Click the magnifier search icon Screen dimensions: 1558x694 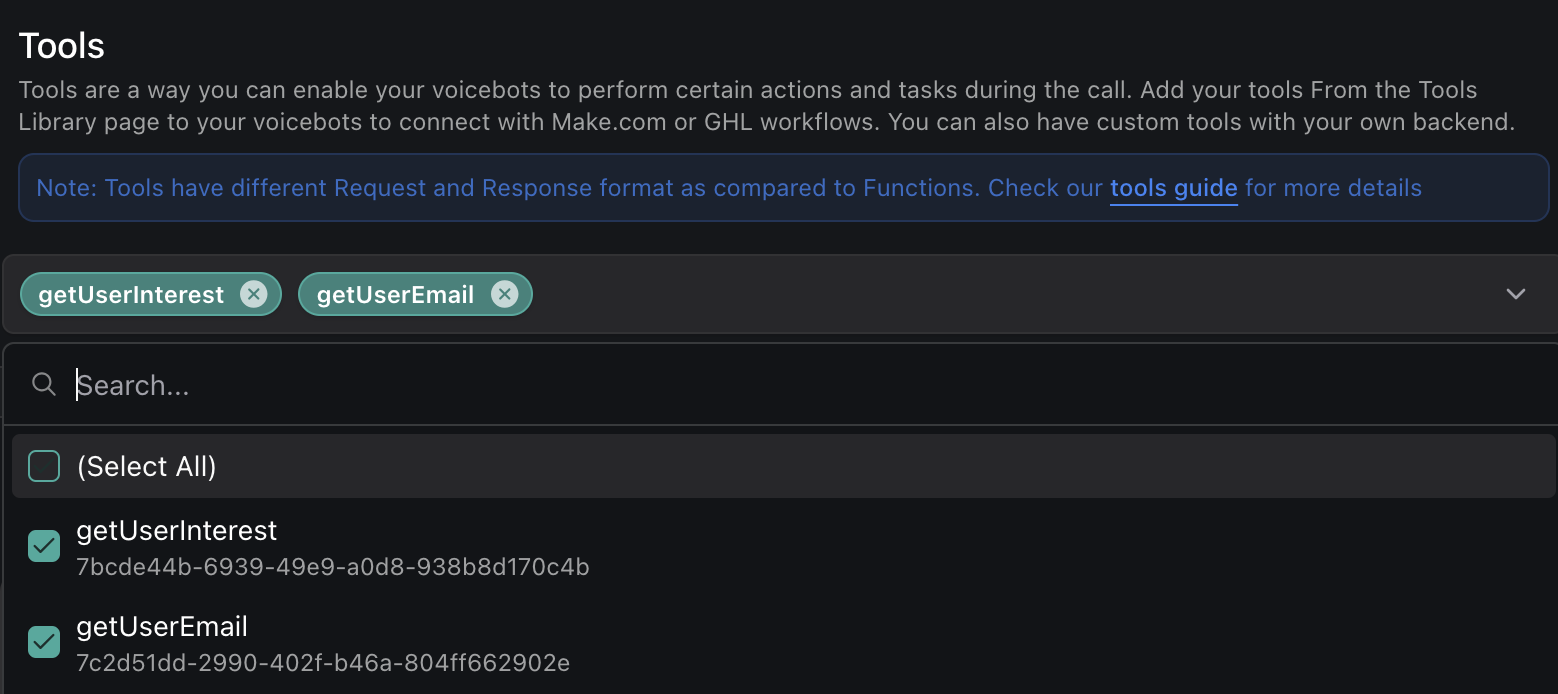click(43, 385)
